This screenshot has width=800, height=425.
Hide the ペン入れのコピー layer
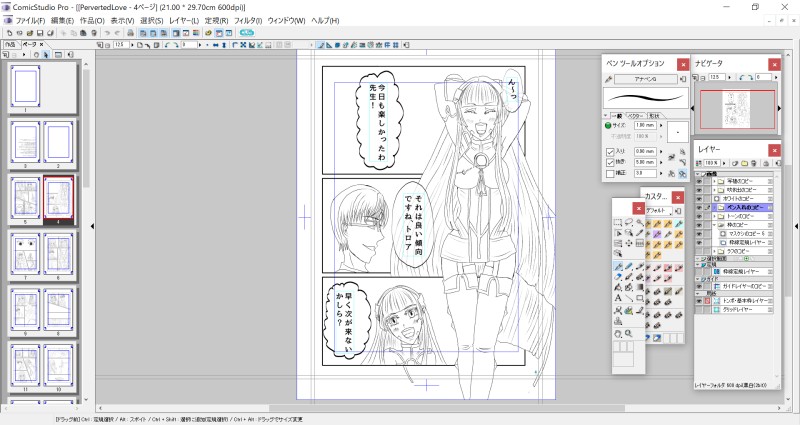(x=698, y=207)
